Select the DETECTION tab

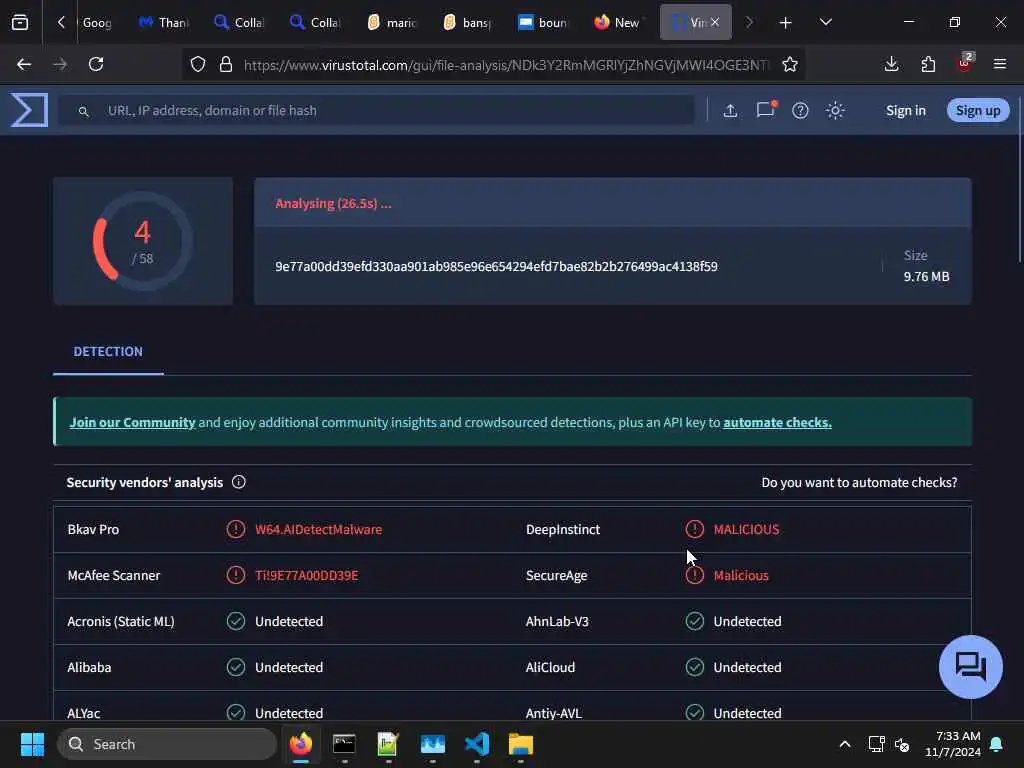(x=108, y=351)
